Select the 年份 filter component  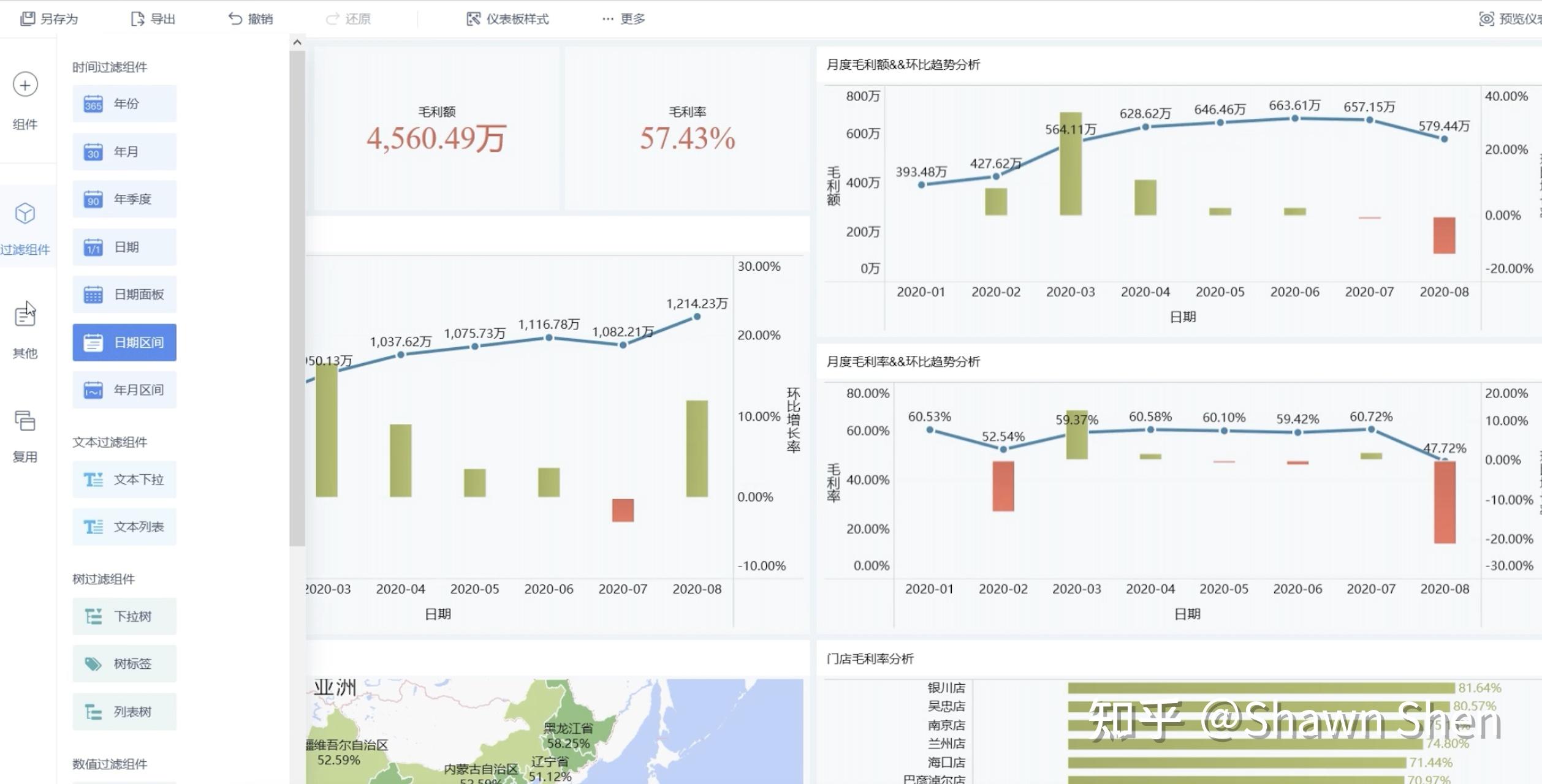tap(124, 104)
